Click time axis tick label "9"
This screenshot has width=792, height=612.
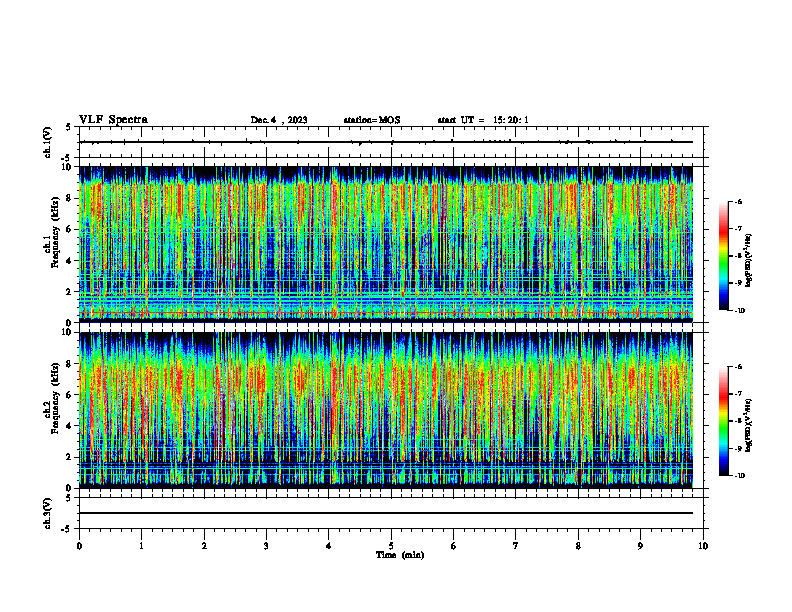pyautogui.click(x=640, y=546)
